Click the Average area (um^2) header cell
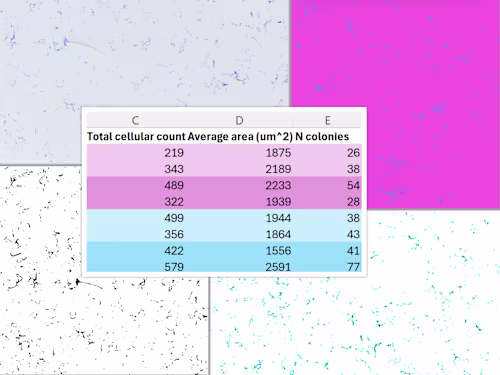 (240, 136)
